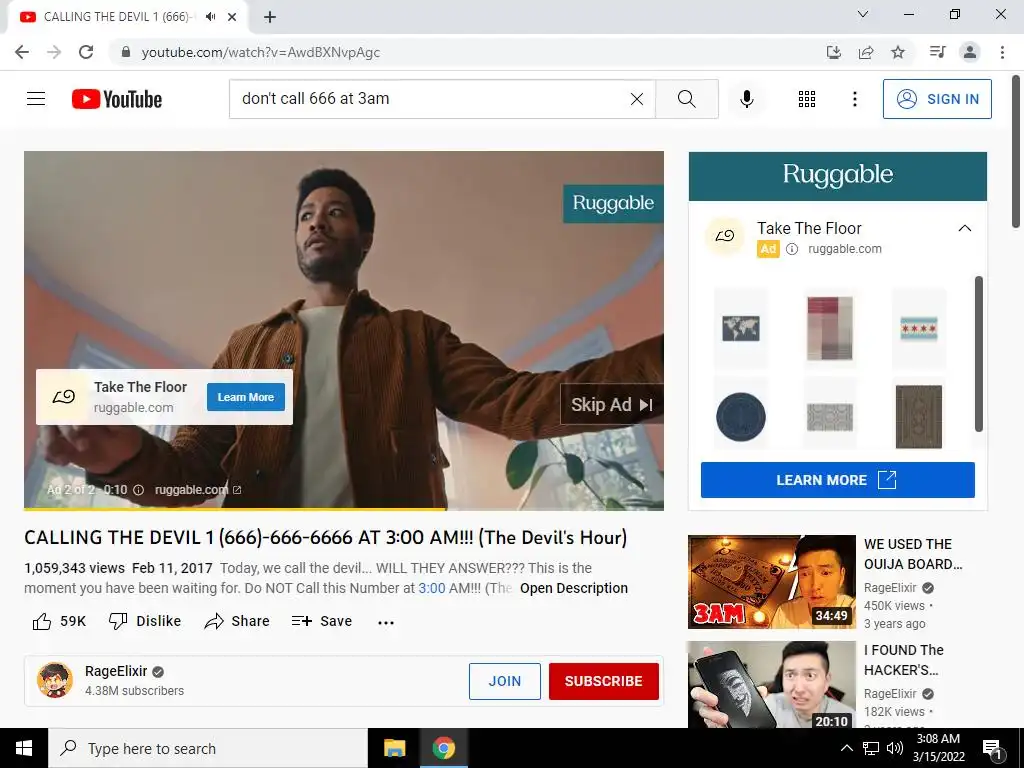Click the Ruggable logo badge in the video
Screen dimensions: 1024x768
[613, 203]
